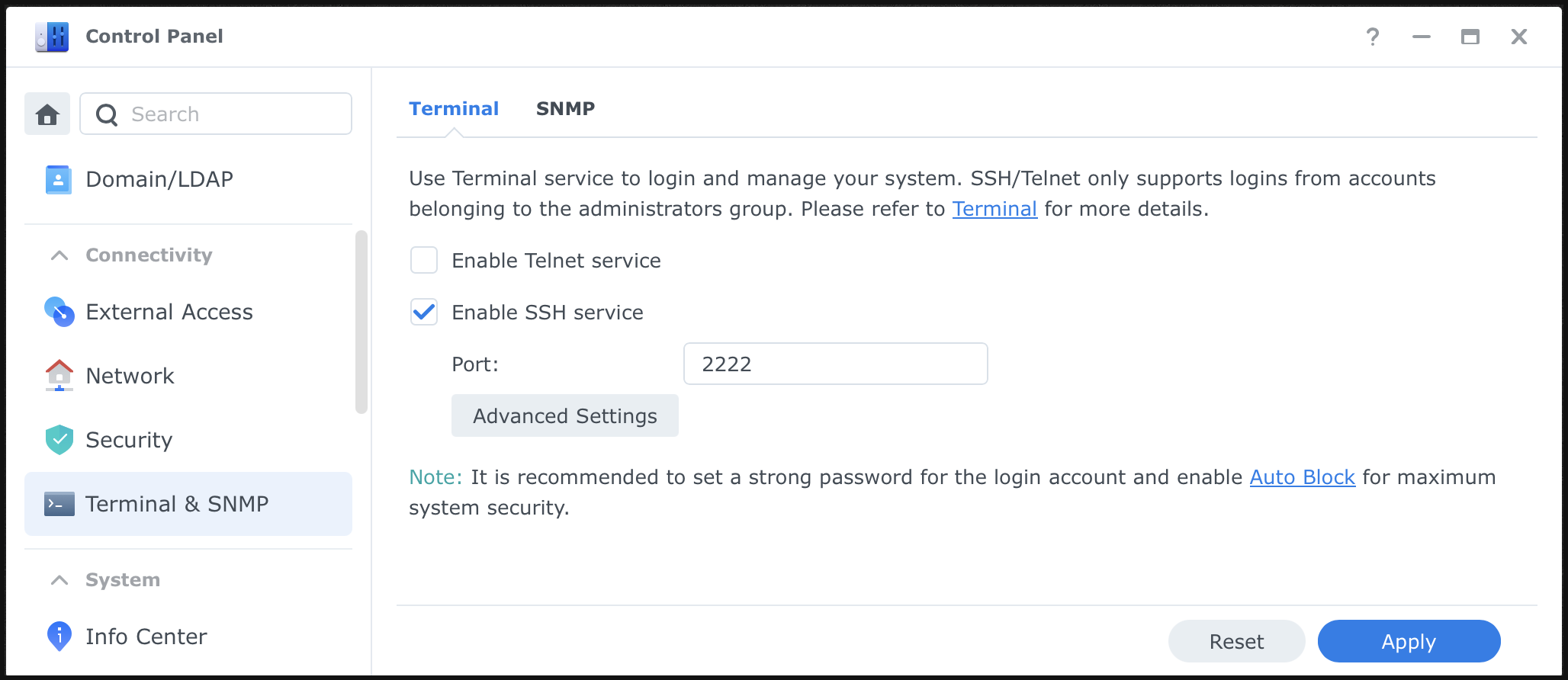This screenshot has width=1568, height=680.
Task: Click the Domain/LDAP icon
Action: (x=59, y=180)
